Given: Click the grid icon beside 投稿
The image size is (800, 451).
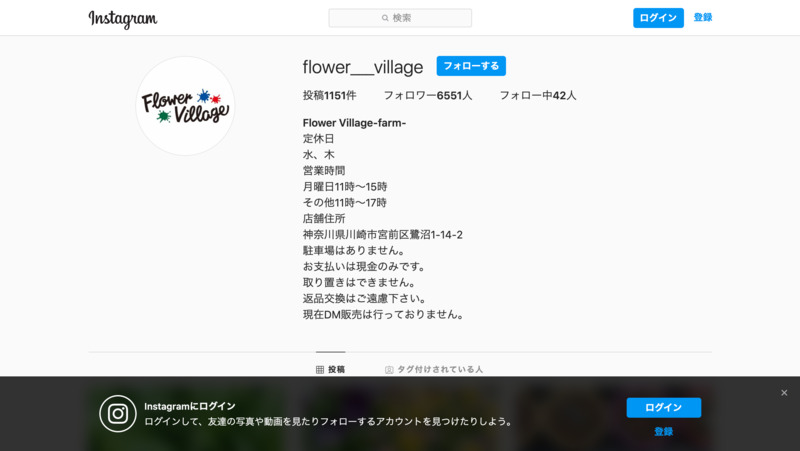Looking at the screenshot, I should 320,370.
